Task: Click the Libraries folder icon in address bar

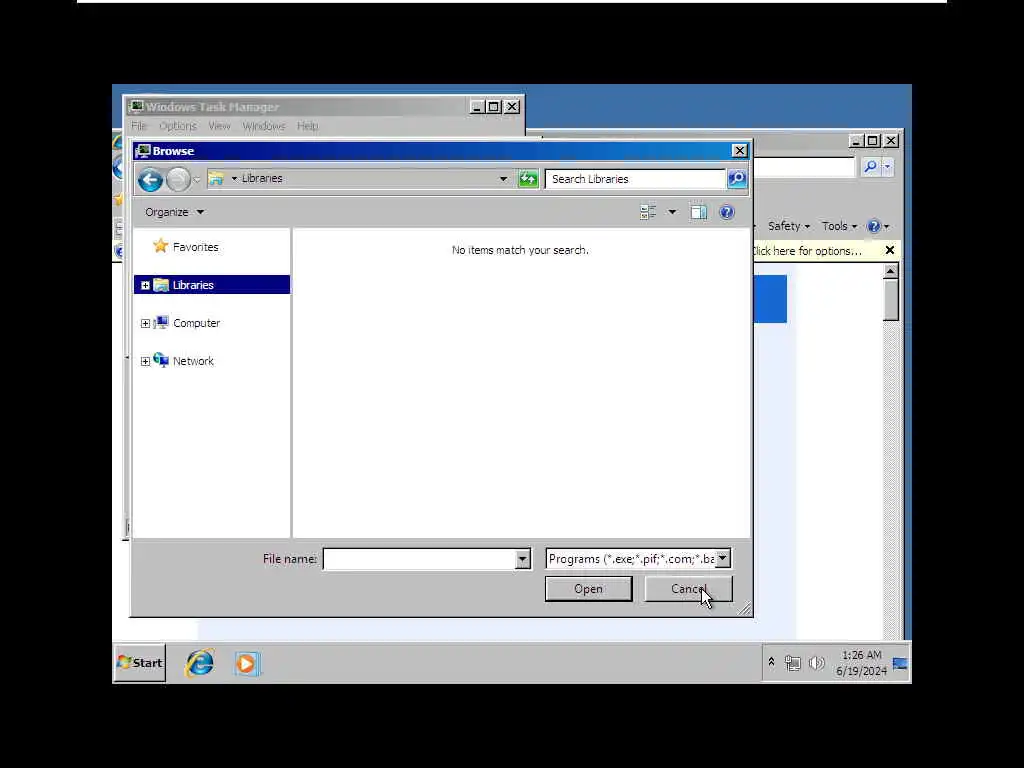Action: [x=216, y=178]
